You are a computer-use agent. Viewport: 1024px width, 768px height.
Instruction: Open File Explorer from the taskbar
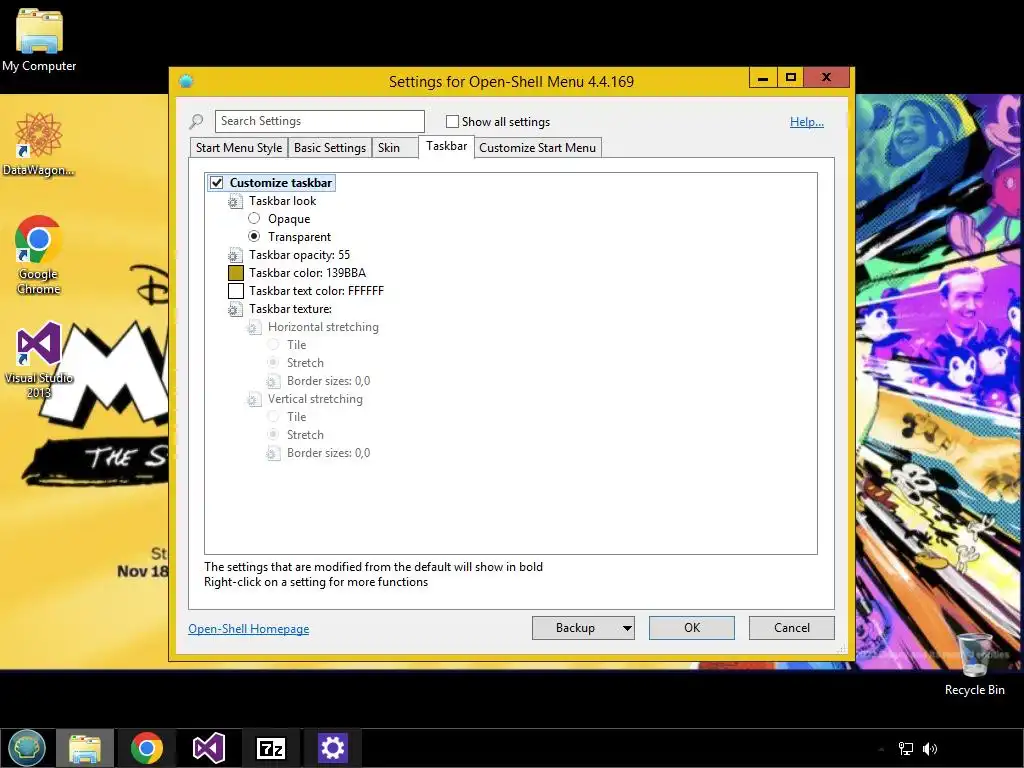click(x=85, y=748)
